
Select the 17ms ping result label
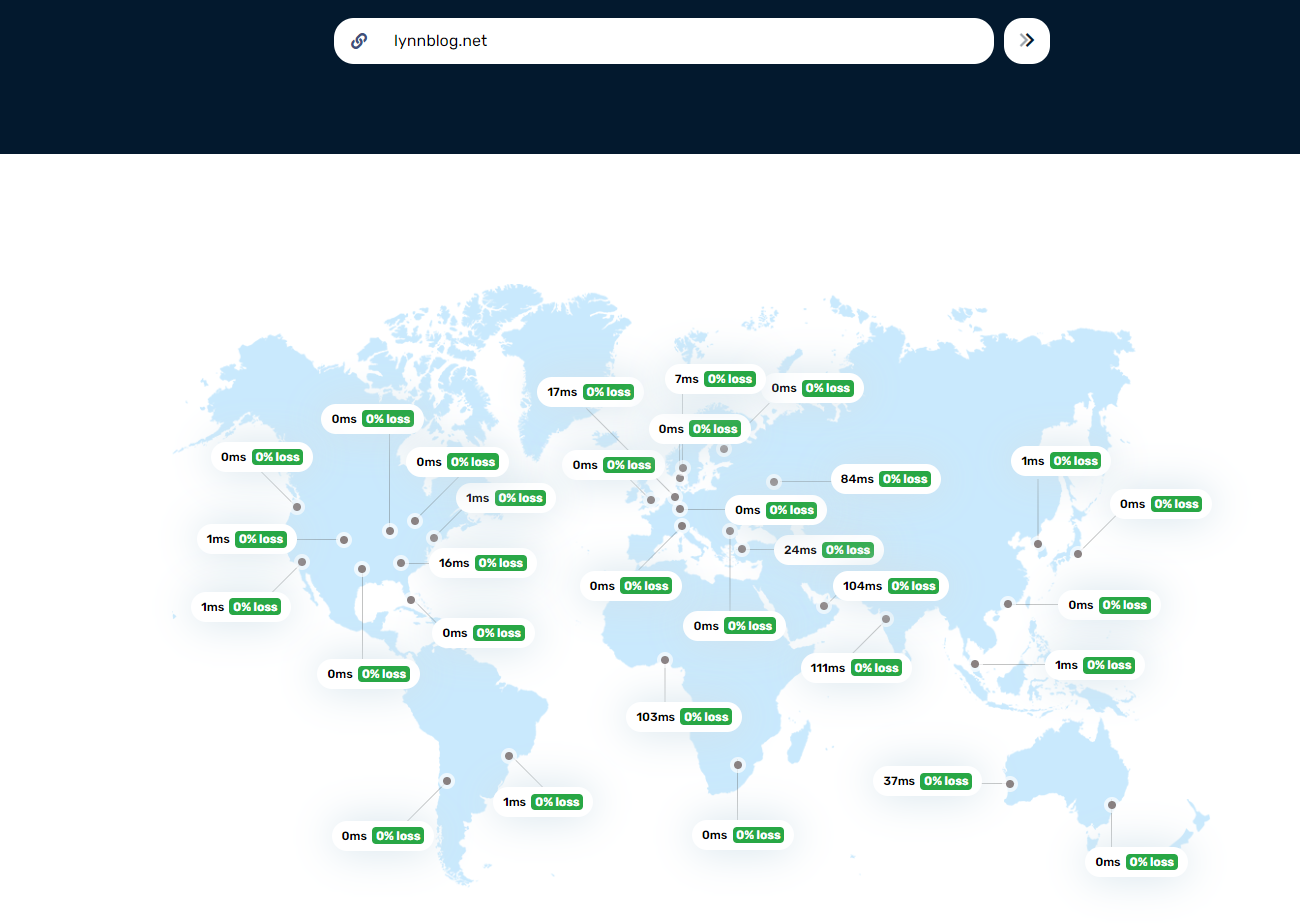point(590,392)
